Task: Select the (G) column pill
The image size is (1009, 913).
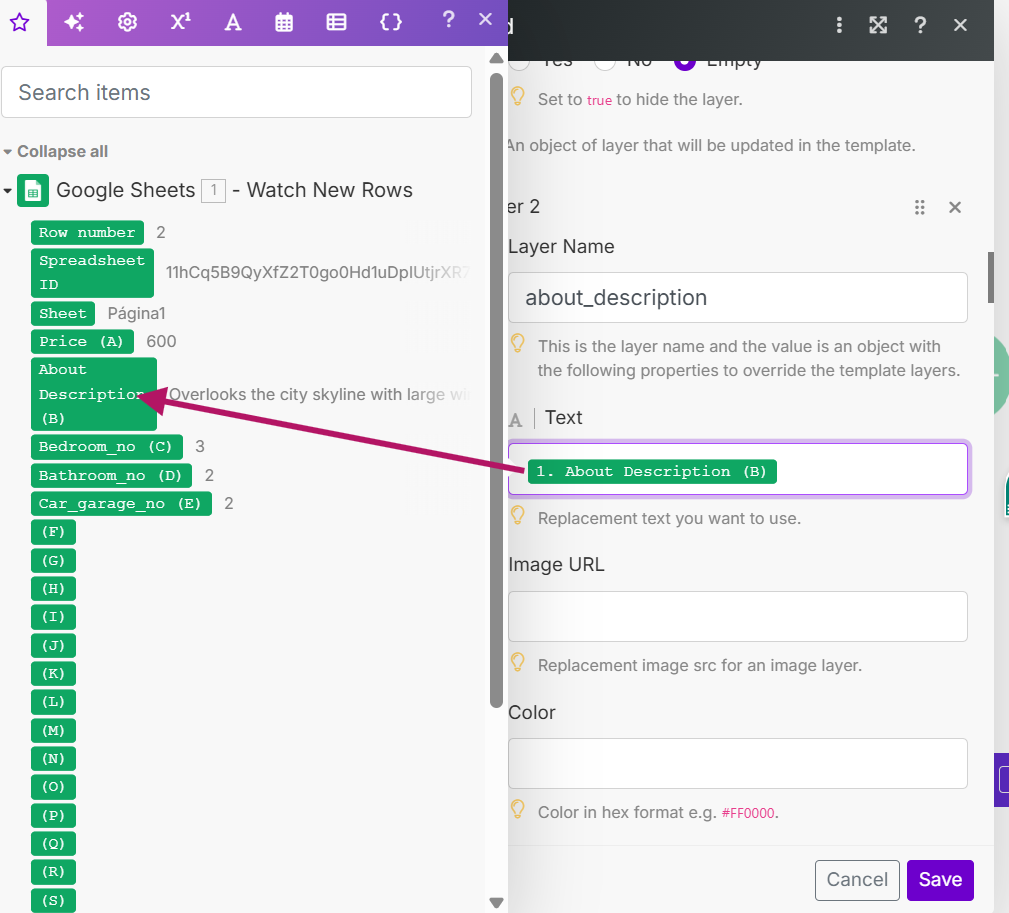Action: point(53,560)
